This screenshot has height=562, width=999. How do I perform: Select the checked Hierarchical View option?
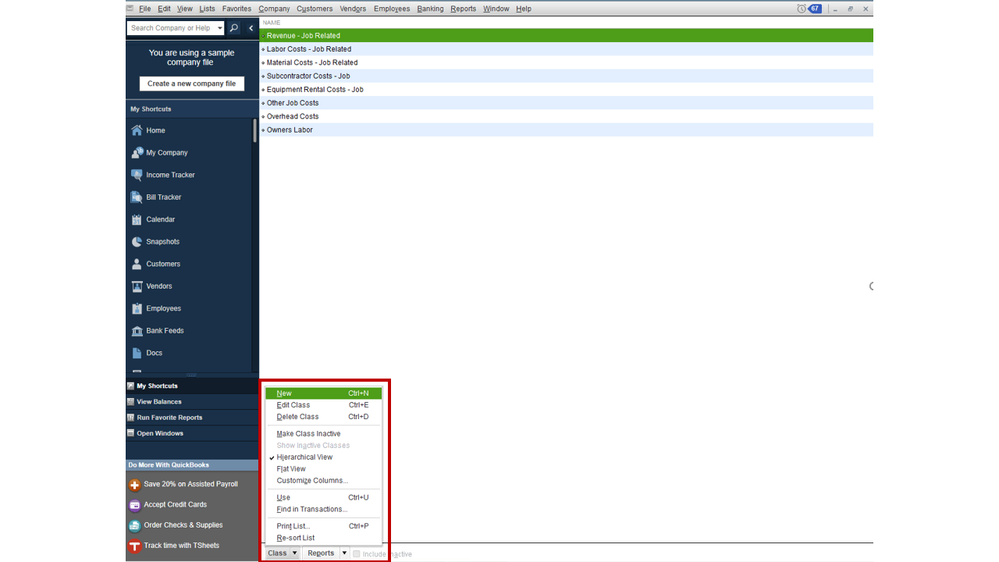[305, 457]
